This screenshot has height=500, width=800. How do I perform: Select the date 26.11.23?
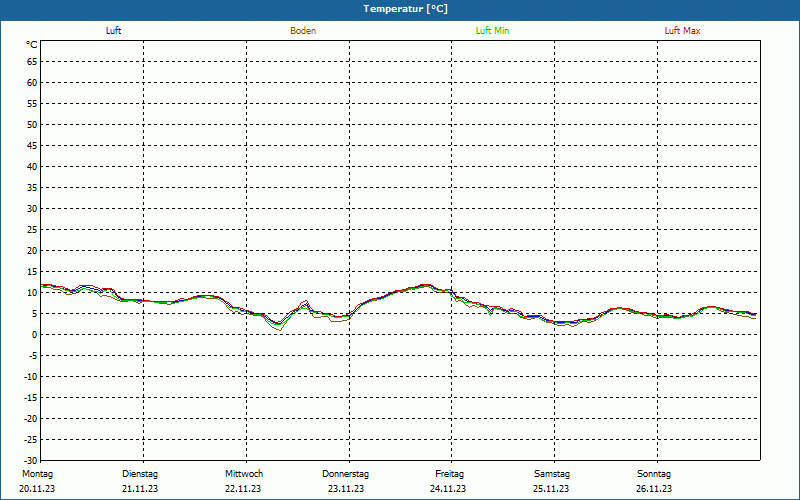654,489
